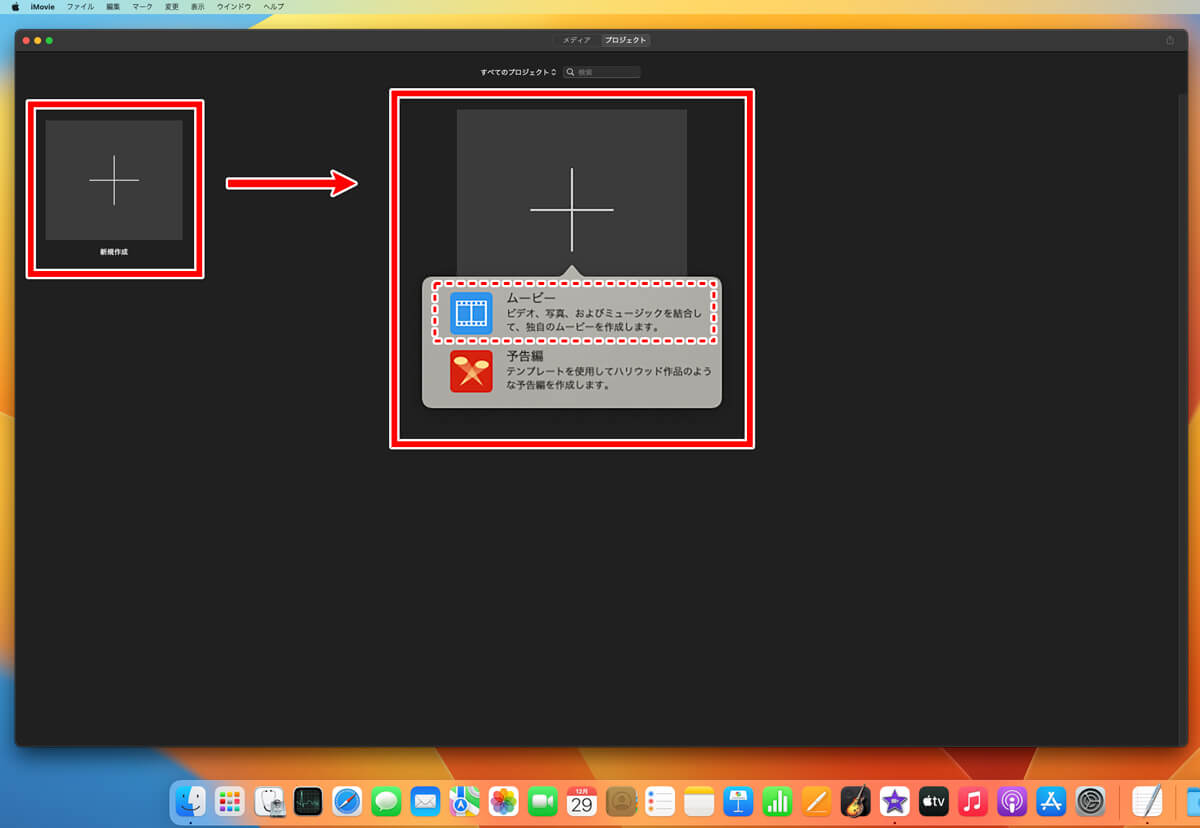Launch Pages from the Dock
1200x828 pixels.
pyautogui.click(x=816, y=801)
